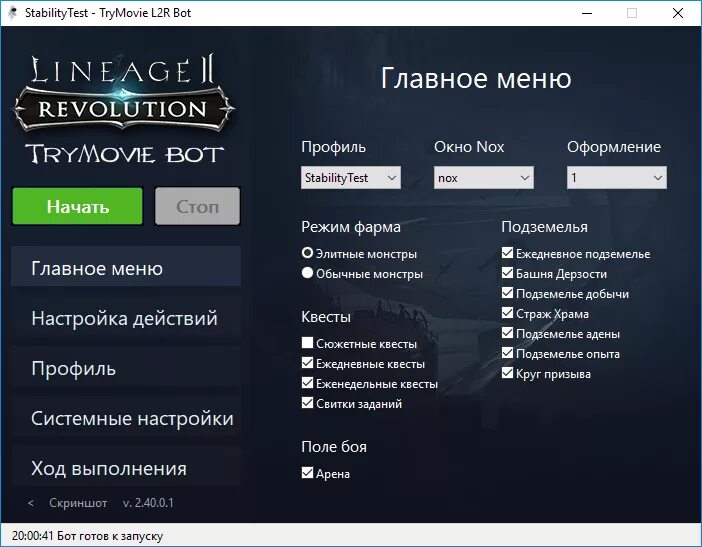The image size is (702, 547).
Task: Click version text v. 2.40.0.1
Action: pyautogui.click(x=148, y=503)
